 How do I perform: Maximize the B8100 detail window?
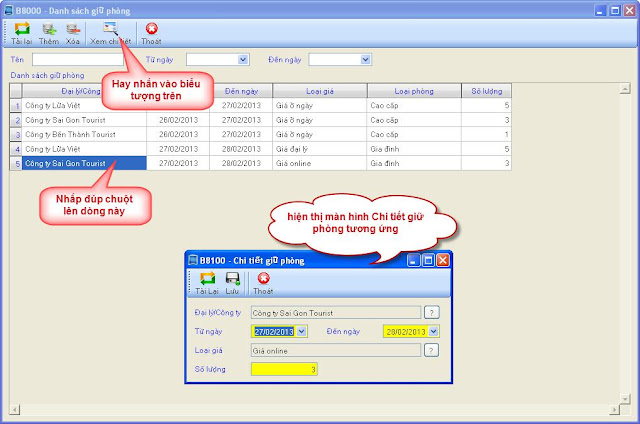click(x=428, y=260)
